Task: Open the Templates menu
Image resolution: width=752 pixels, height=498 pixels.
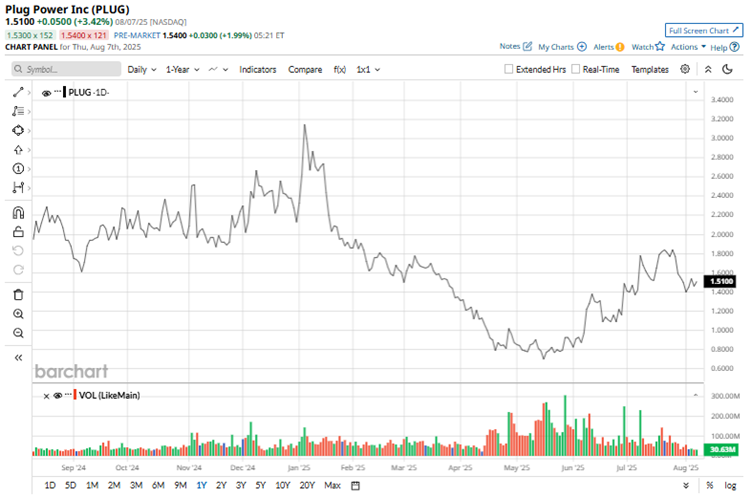Action: (x=650, y=70)
